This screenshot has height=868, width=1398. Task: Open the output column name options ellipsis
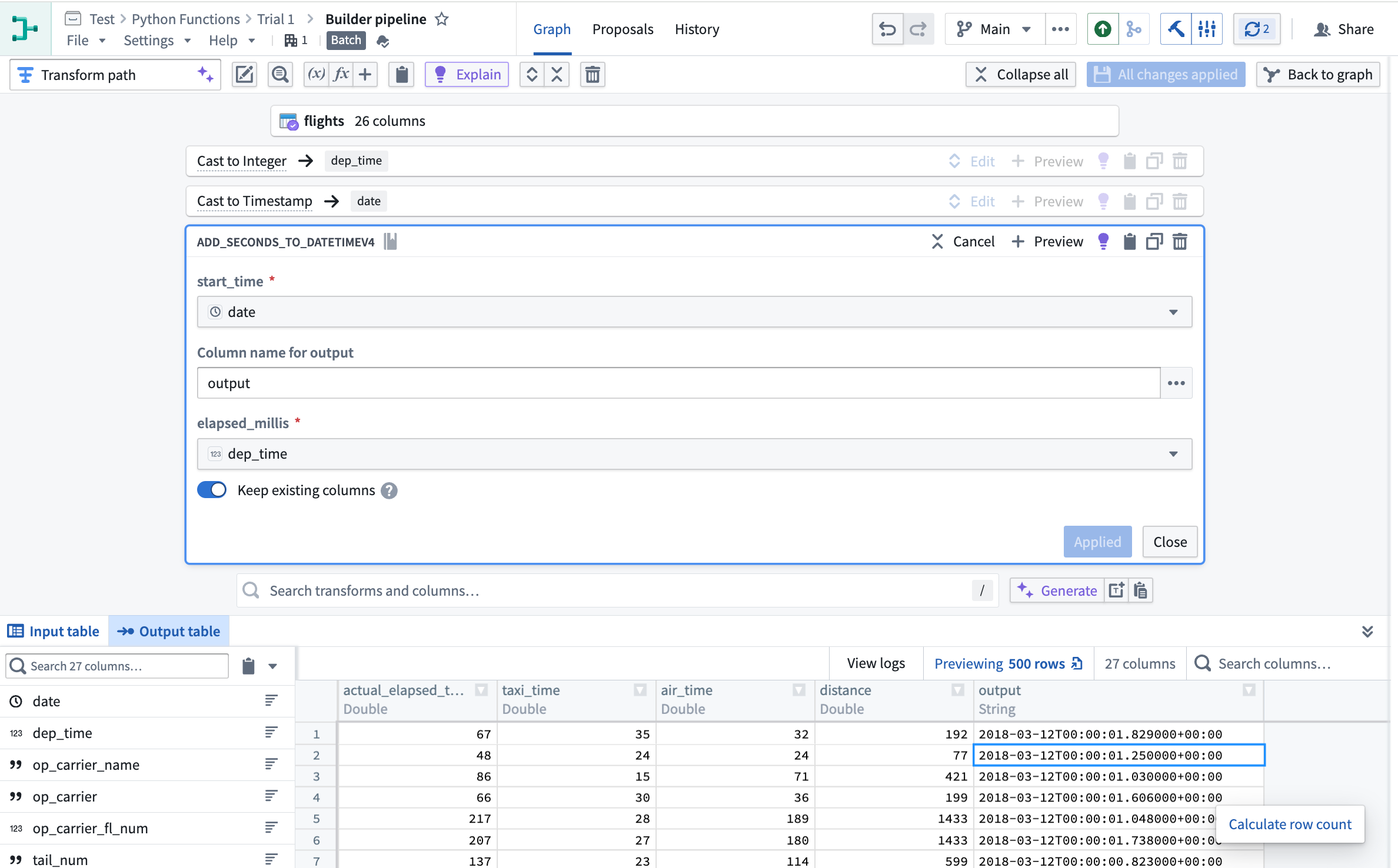(x=1176, y=383)
